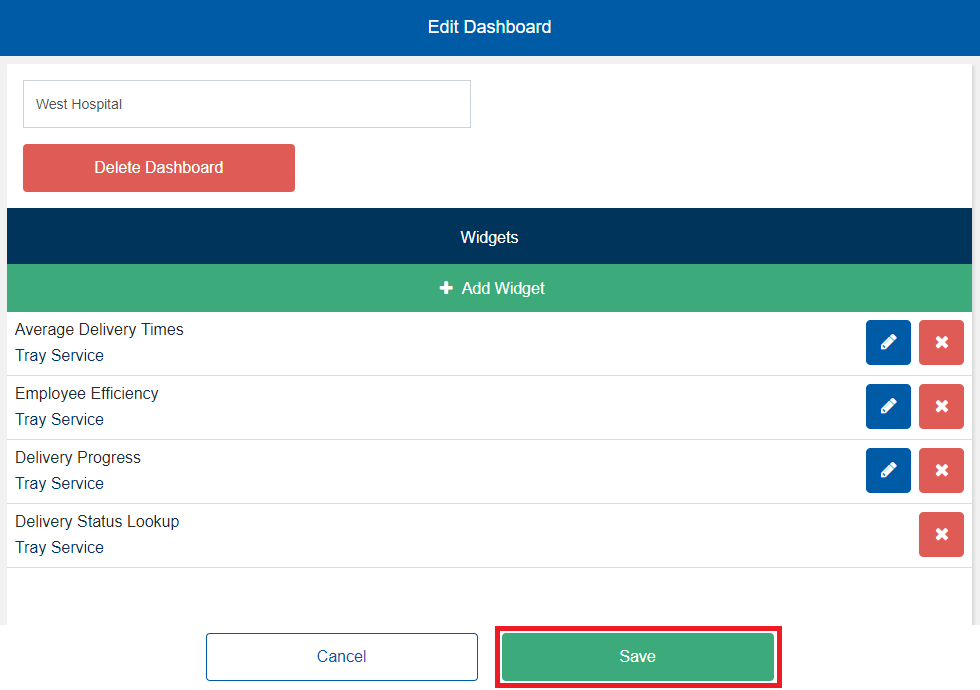Click the Widgets section header
Viewport: 980px width, 690px height.
pyautogui.click(x=489, y=237)
